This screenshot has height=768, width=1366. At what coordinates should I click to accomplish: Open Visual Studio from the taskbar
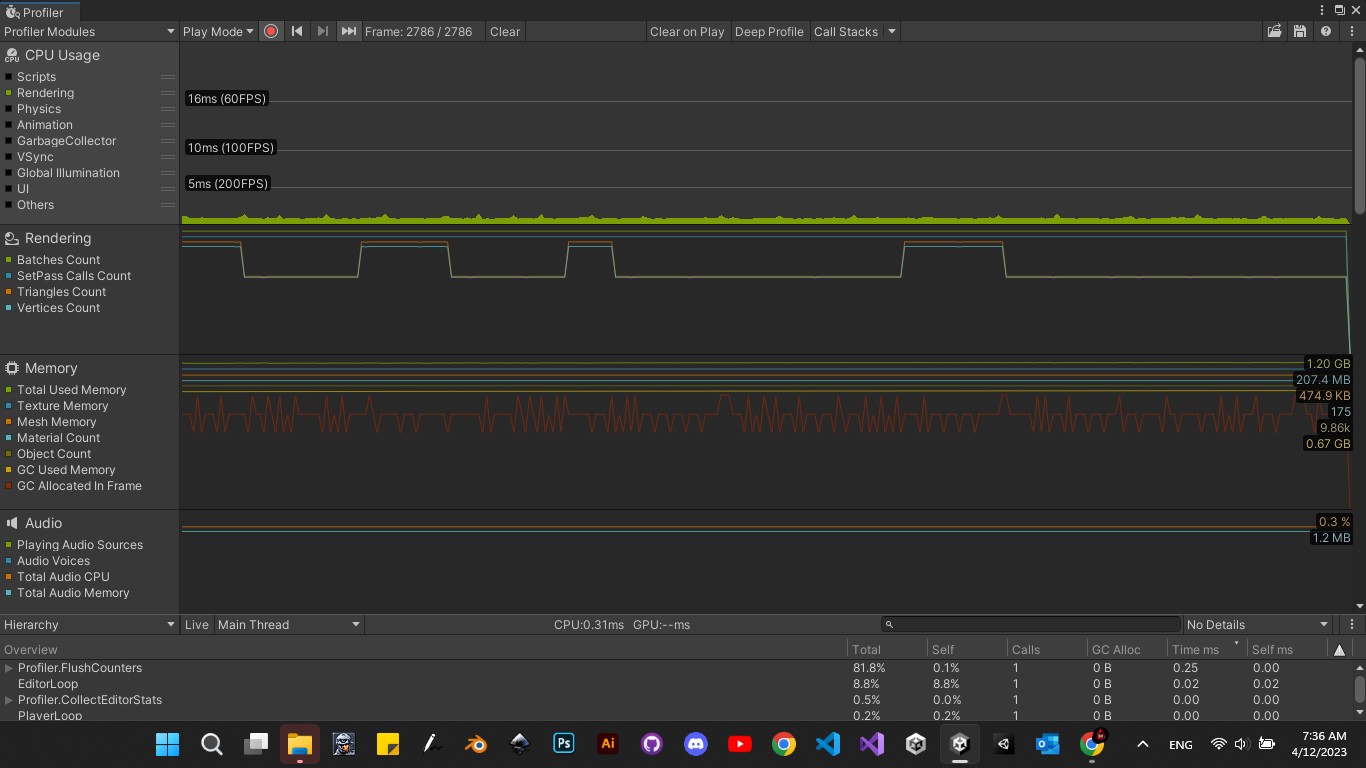[x=872, y=744]
